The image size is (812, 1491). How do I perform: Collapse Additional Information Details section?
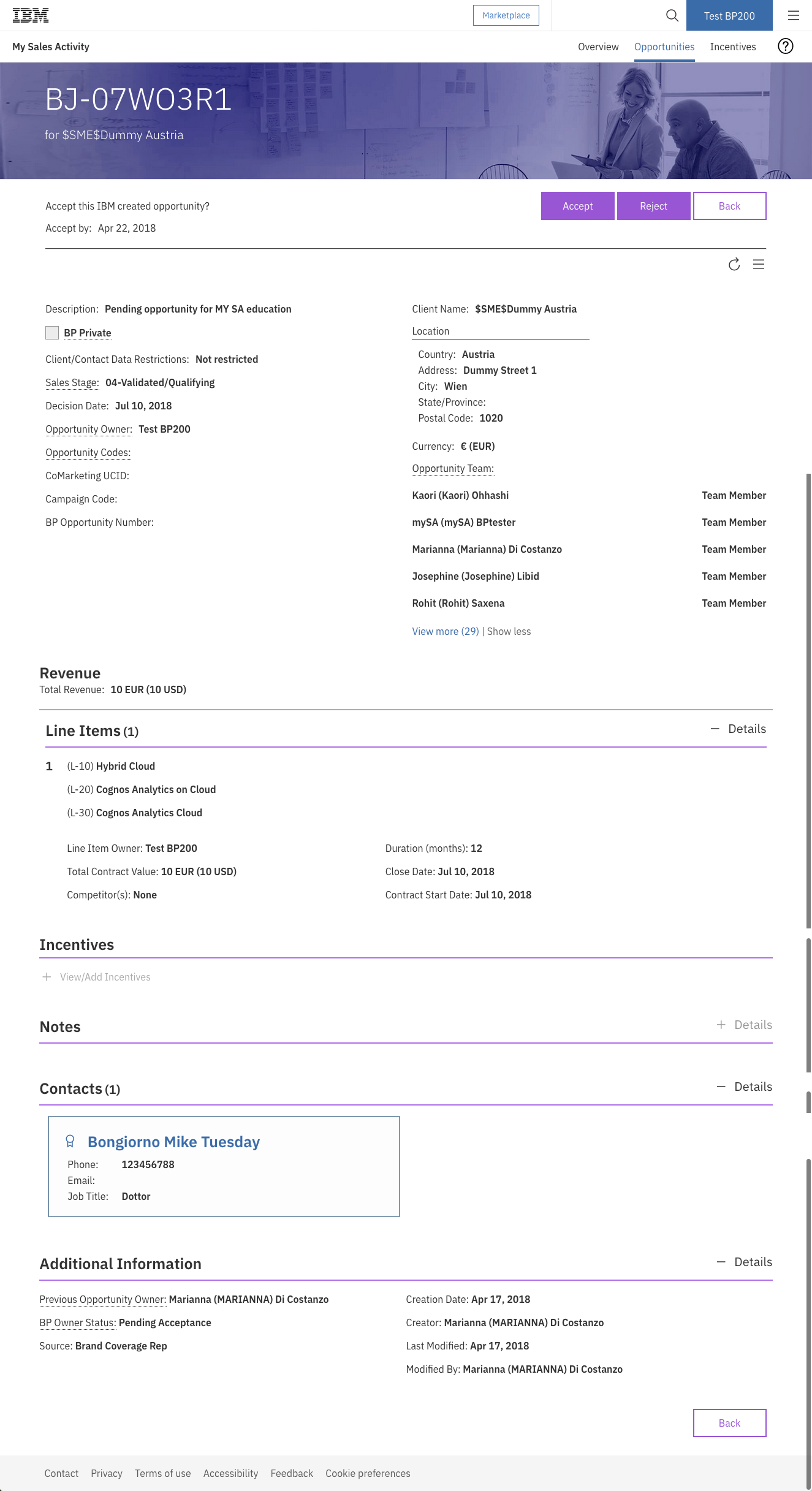click(x=745, y=1262)
